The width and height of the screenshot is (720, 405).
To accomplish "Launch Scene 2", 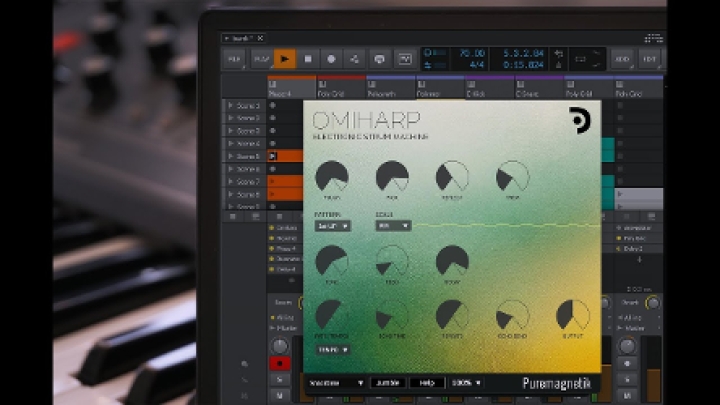I will pos(231,118).
